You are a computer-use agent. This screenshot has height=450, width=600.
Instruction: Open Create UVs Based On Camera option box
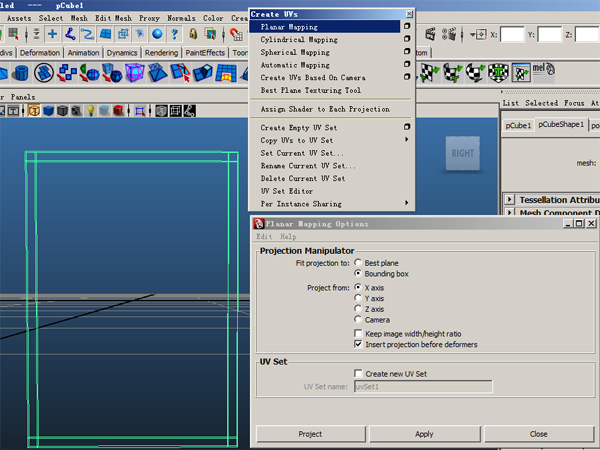pyautogui.click(x=407, y=77)
